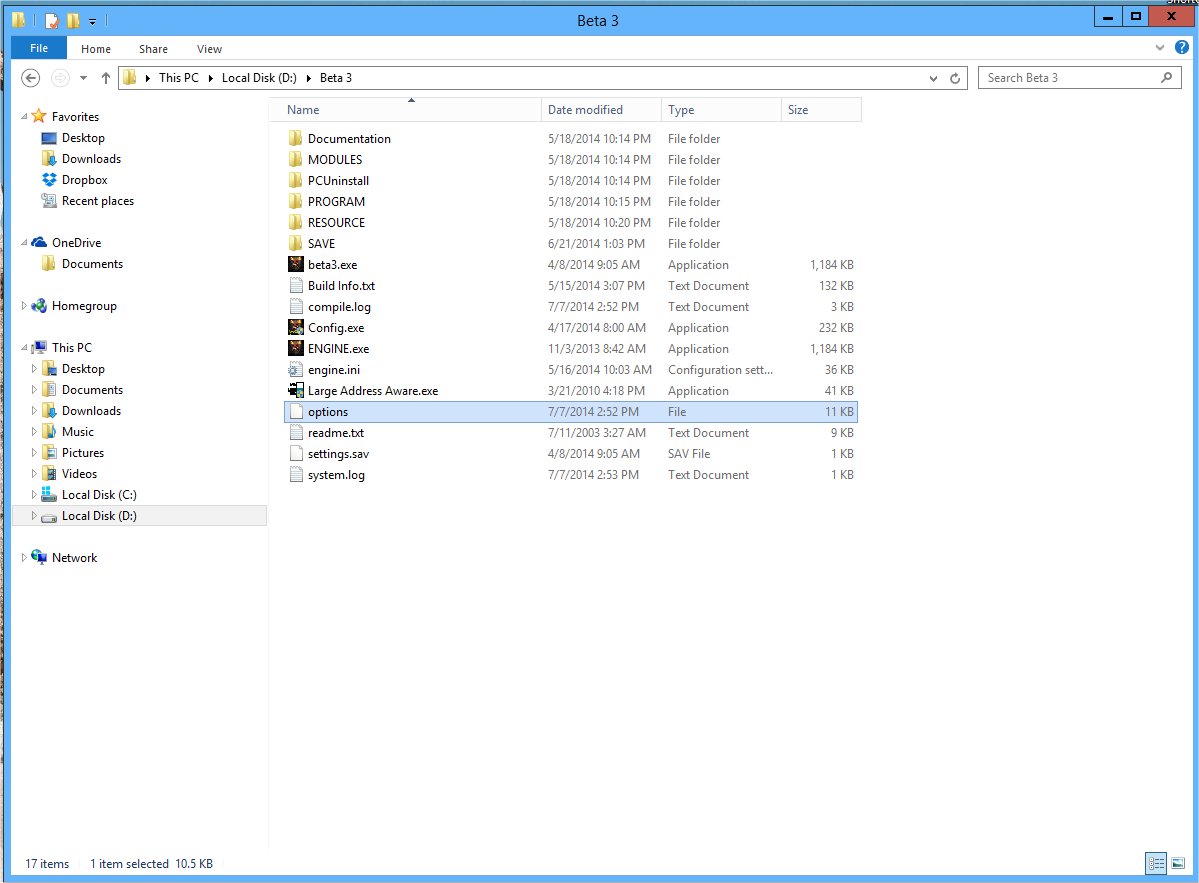Select the ENGINE.exe icon
Viewport: 1199px width, 883px height.
coord(295,349)
